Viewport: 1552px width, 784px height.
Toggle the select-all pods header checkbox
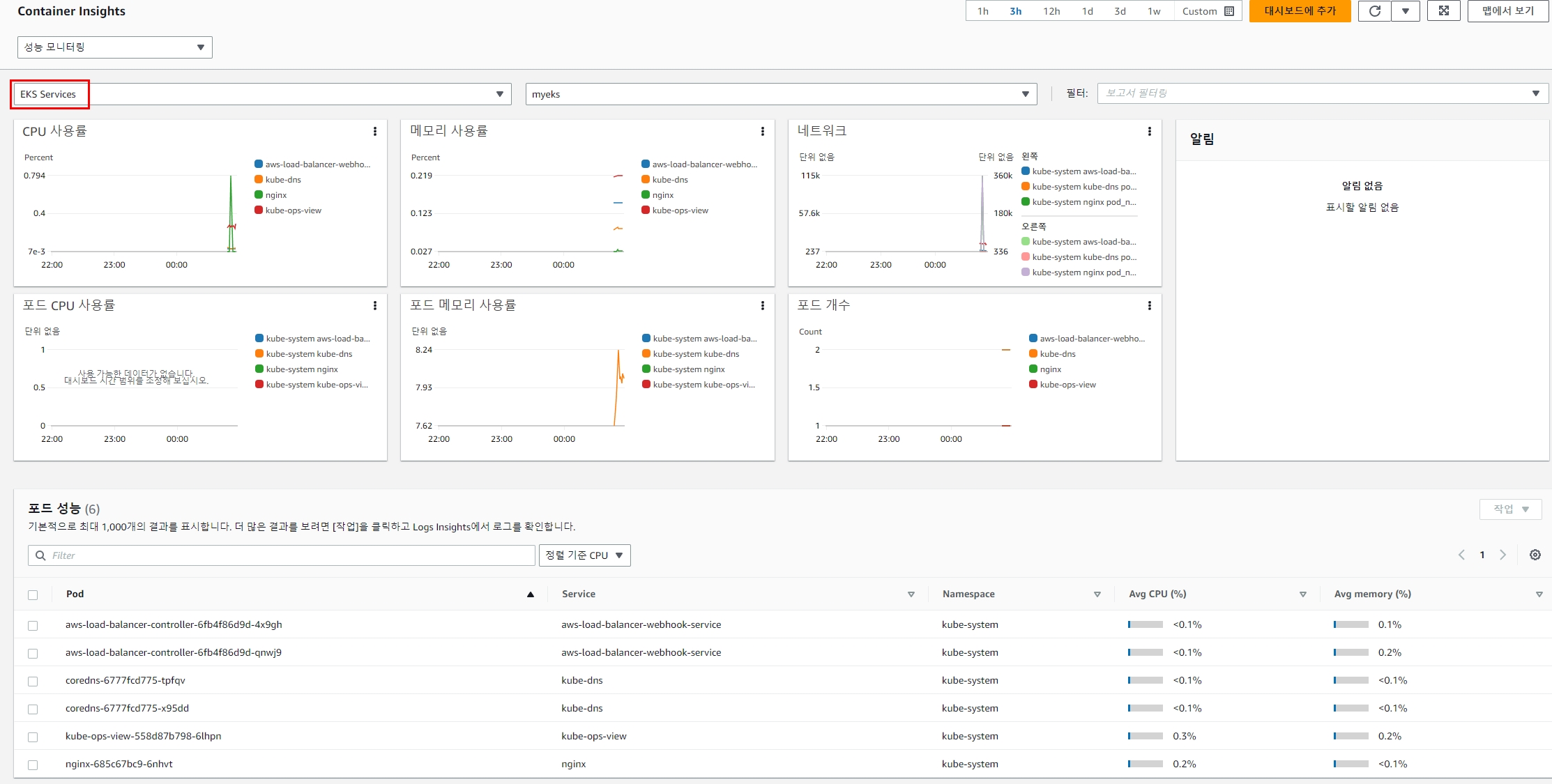(x=33, y=594)
